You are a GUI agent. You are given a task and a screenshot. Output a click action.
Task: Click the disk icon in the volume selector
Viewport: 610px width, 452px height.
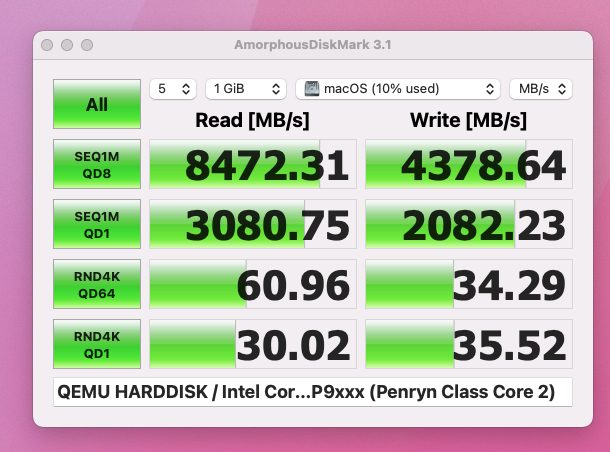coord(312,89)
